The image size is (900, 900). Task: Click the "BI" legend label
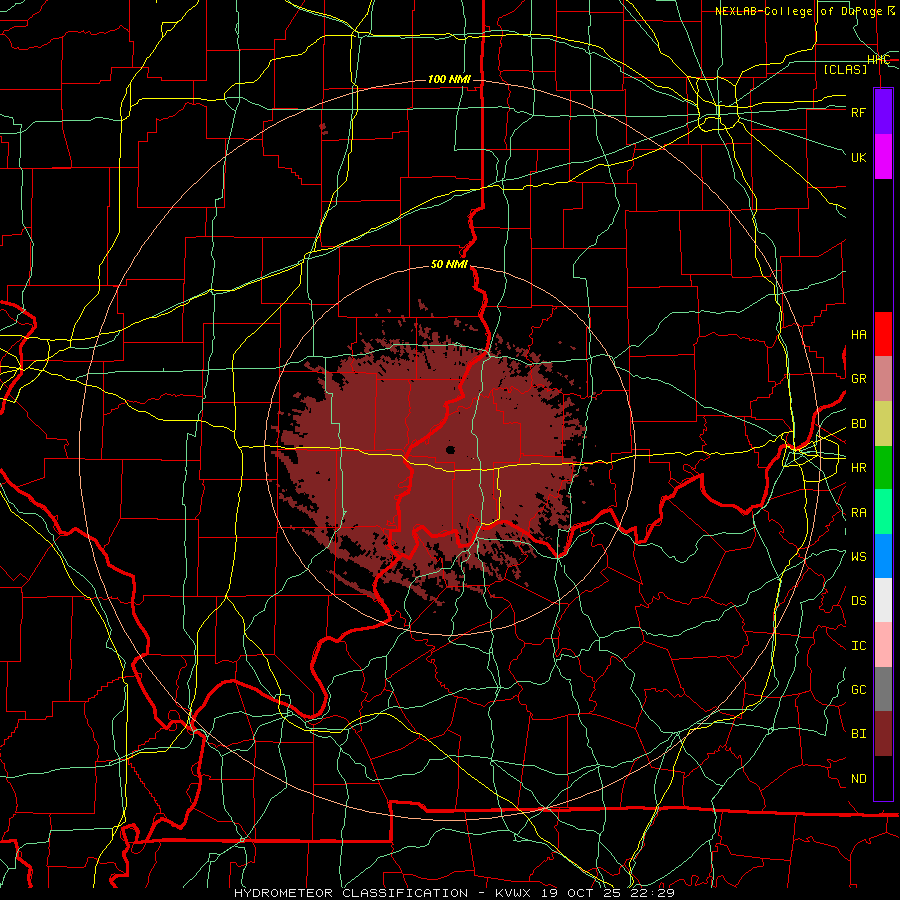click(x=858, y=734)
